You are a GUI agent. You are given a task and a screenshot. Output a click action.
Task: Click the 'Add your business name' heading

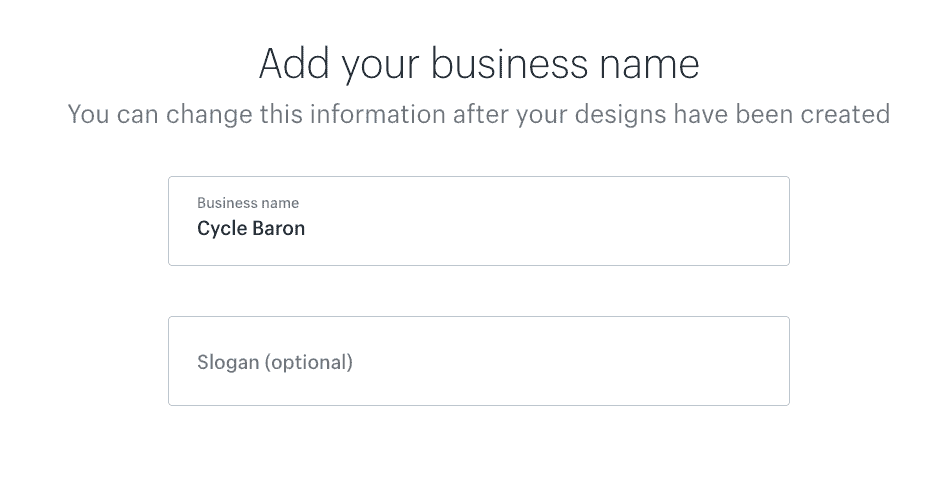479,64
